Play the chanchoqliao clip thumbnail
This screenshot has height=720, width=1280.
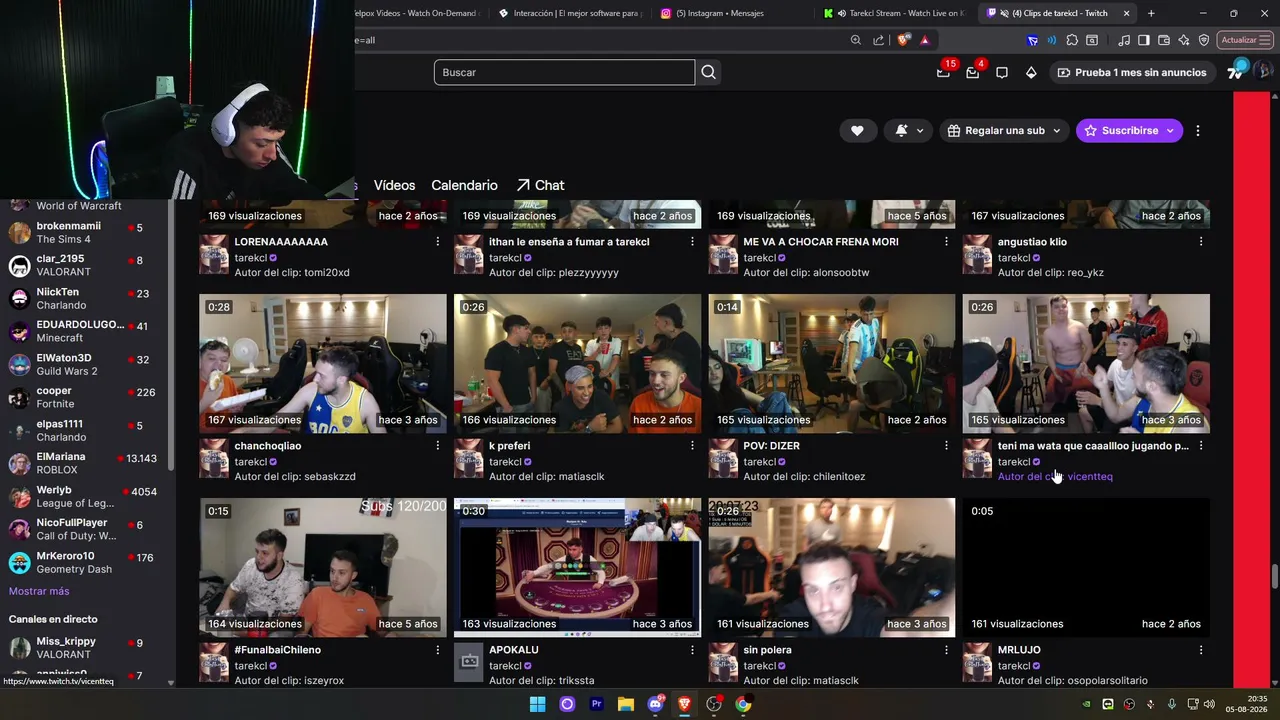[323, 363]
